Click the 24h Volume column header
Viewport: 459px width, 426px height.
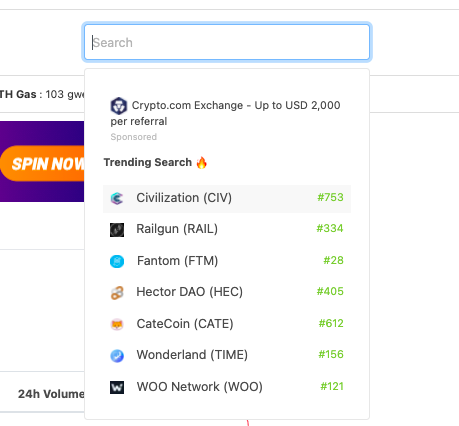click(x=51, y=394)
